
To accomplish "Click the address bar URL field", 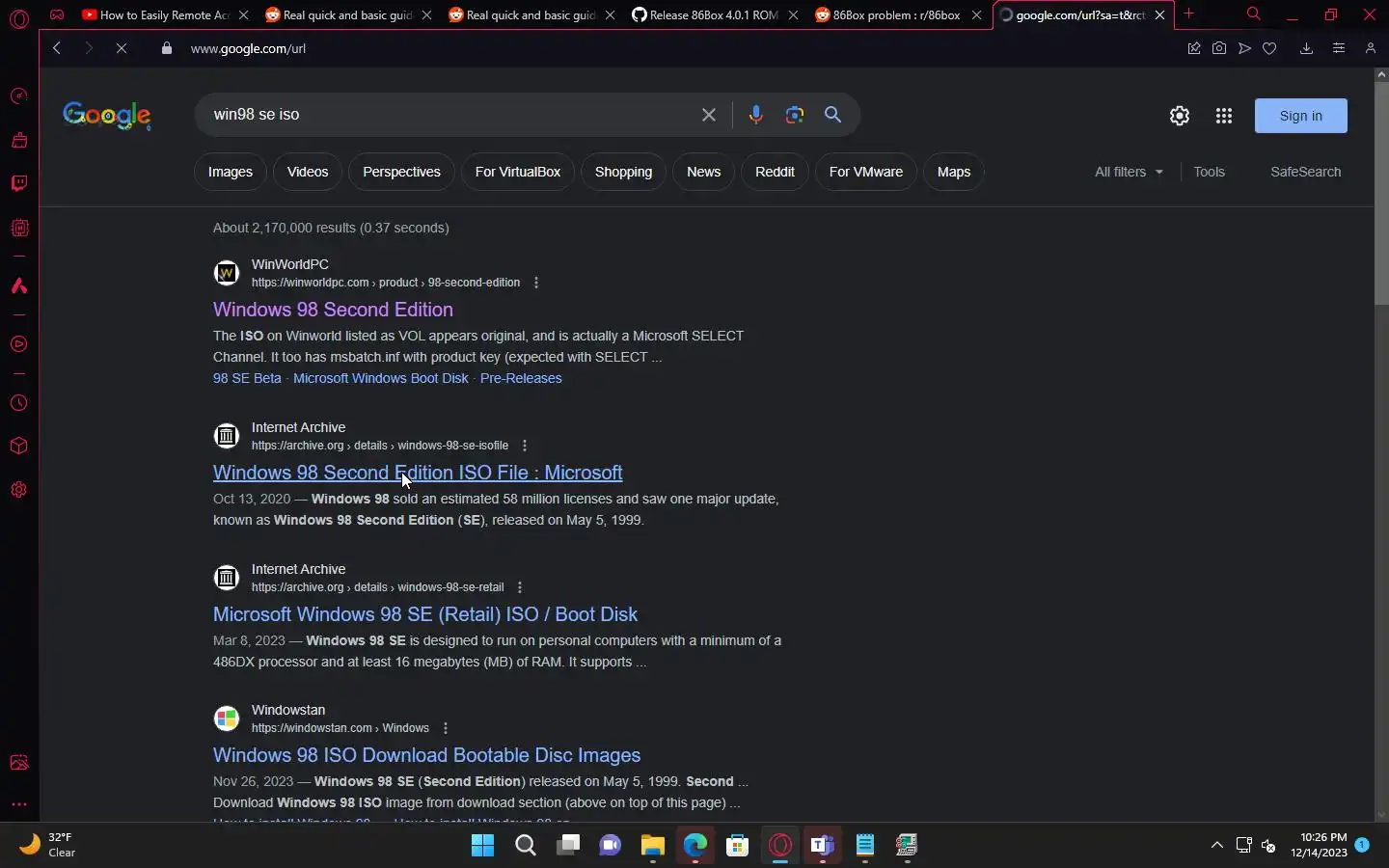I will click(x=675, y=48).
